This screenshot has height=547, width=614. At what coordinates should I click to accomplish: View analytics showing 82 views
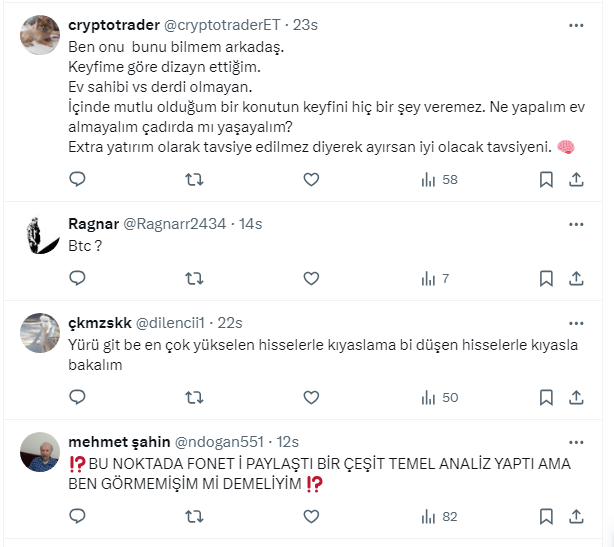point(439,516)
